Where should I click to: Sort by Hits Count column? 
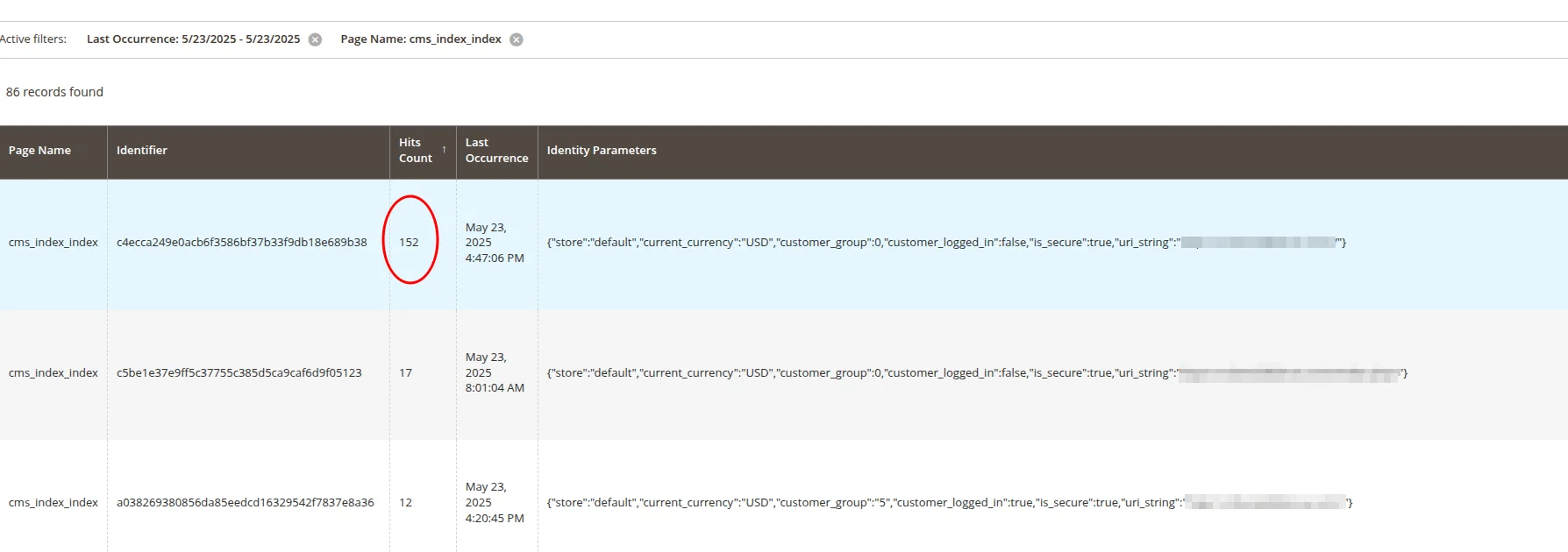(423, 151)
